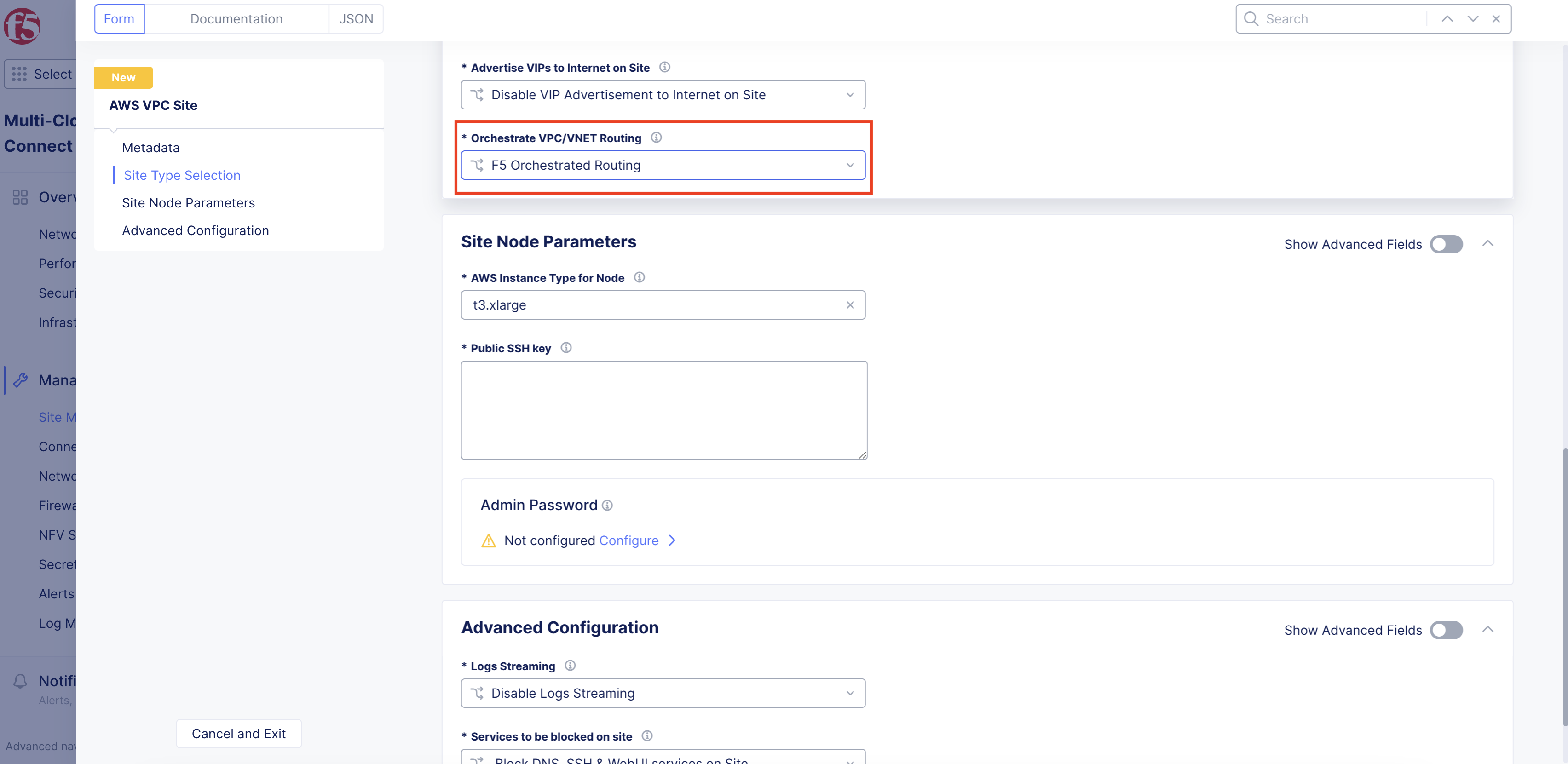Click inside the Public SSH key textarea

coord(663,410)
